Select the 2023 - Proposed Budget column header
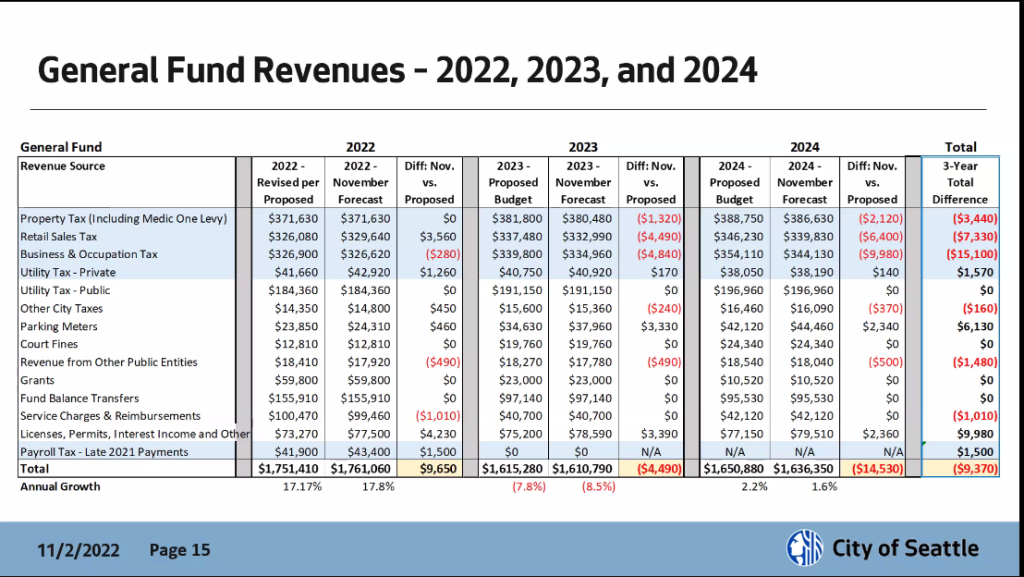 click(513, 183)
